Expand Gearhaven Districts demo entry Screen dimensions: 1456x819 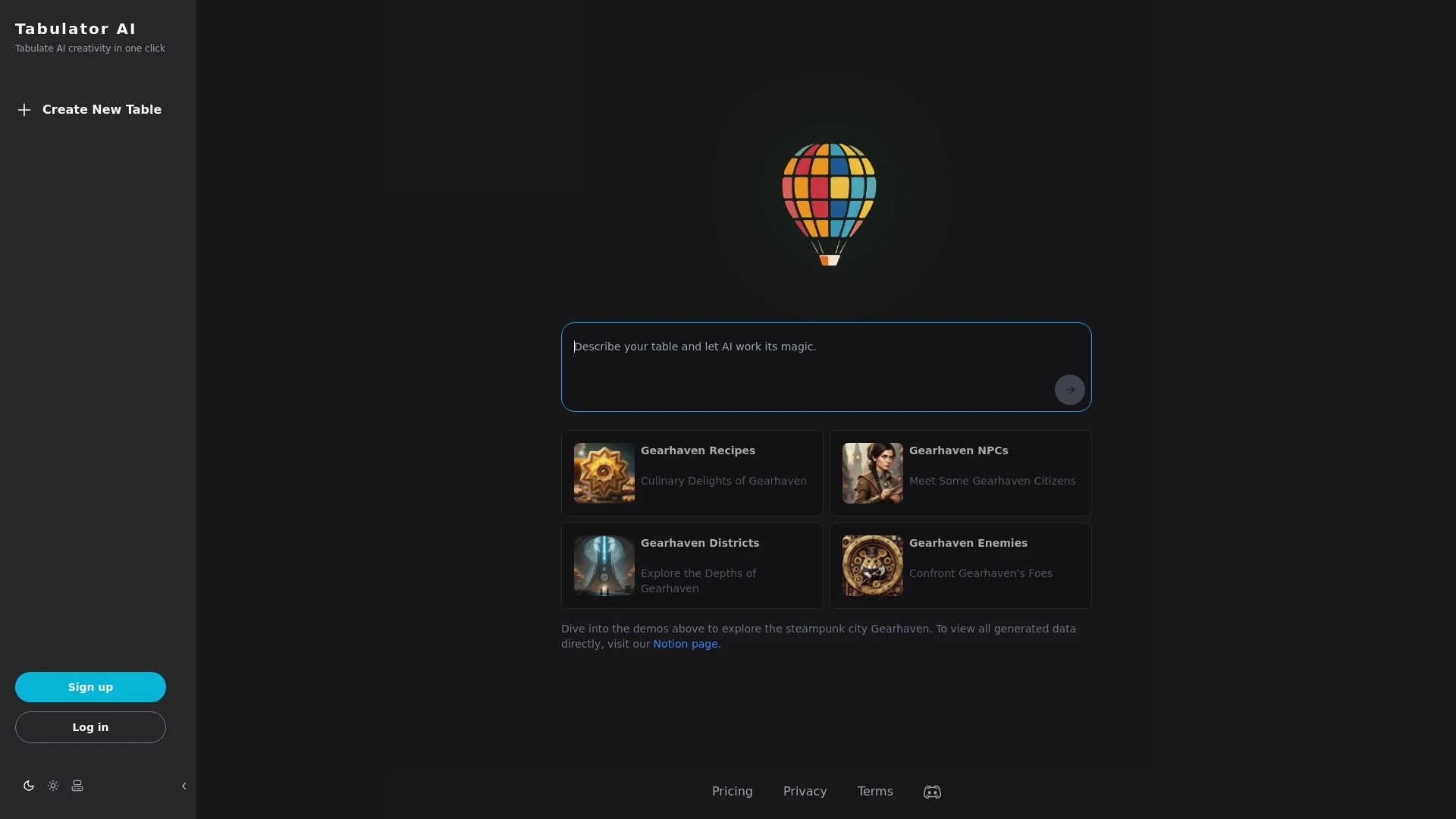tap(692, 565)
